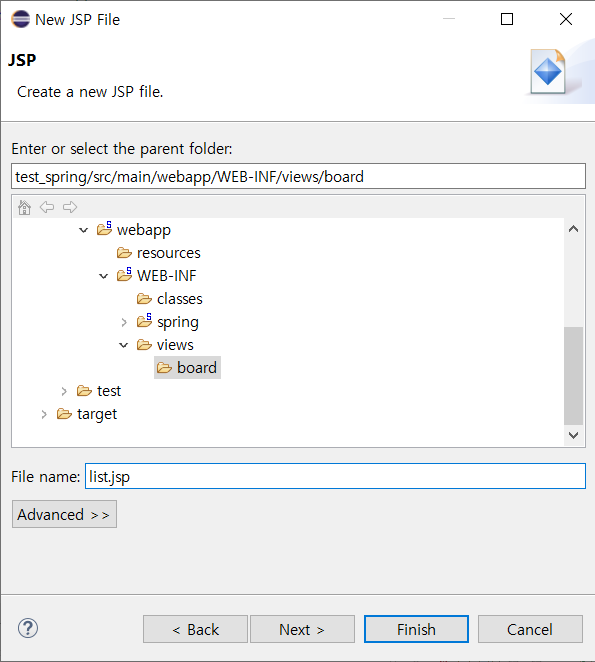Select the target tree row label
This screenshot has height=662, width=595.
(x=97, y=414)
